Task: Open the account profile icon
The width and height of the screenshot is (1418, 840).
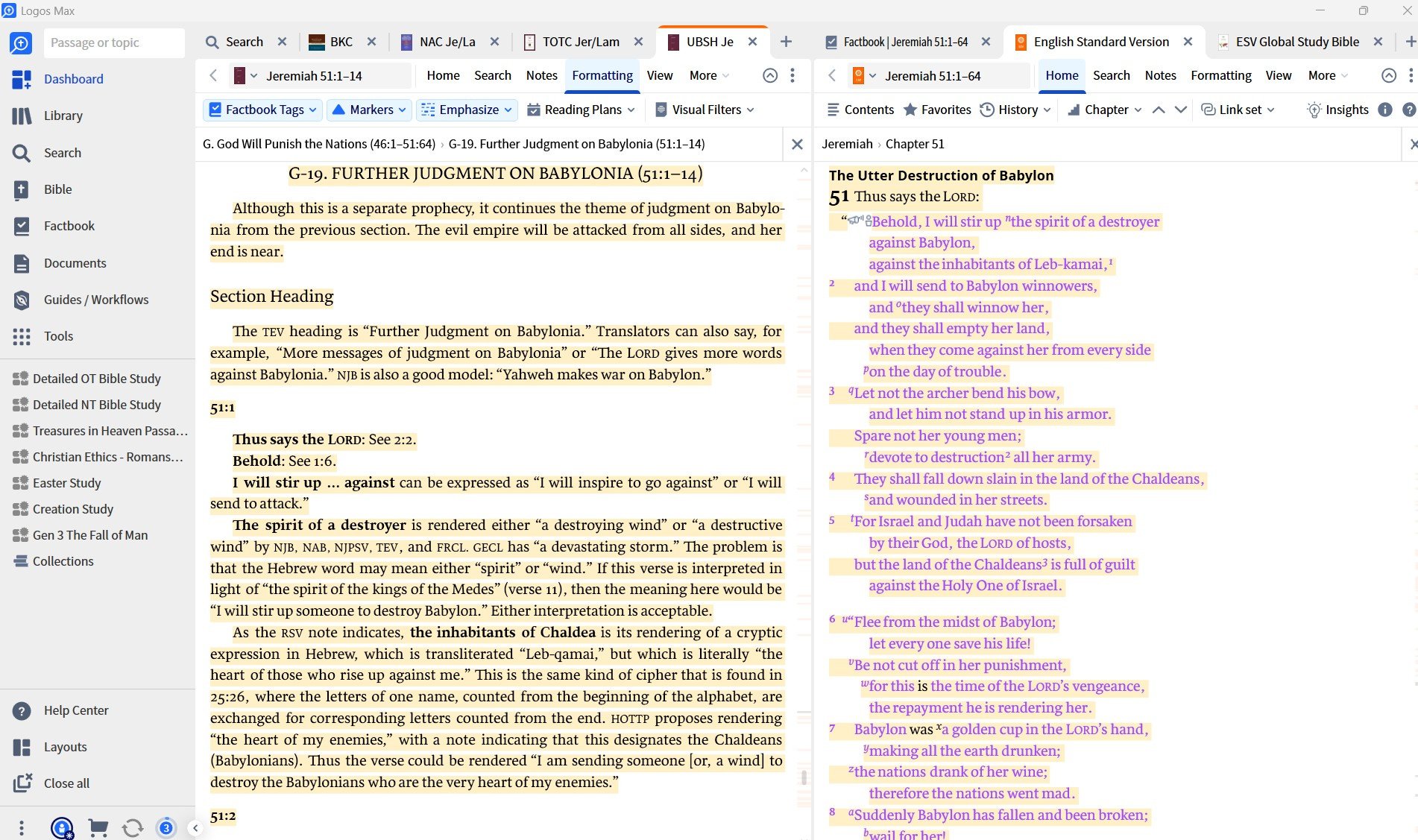Action: click(x=62, y=827)
